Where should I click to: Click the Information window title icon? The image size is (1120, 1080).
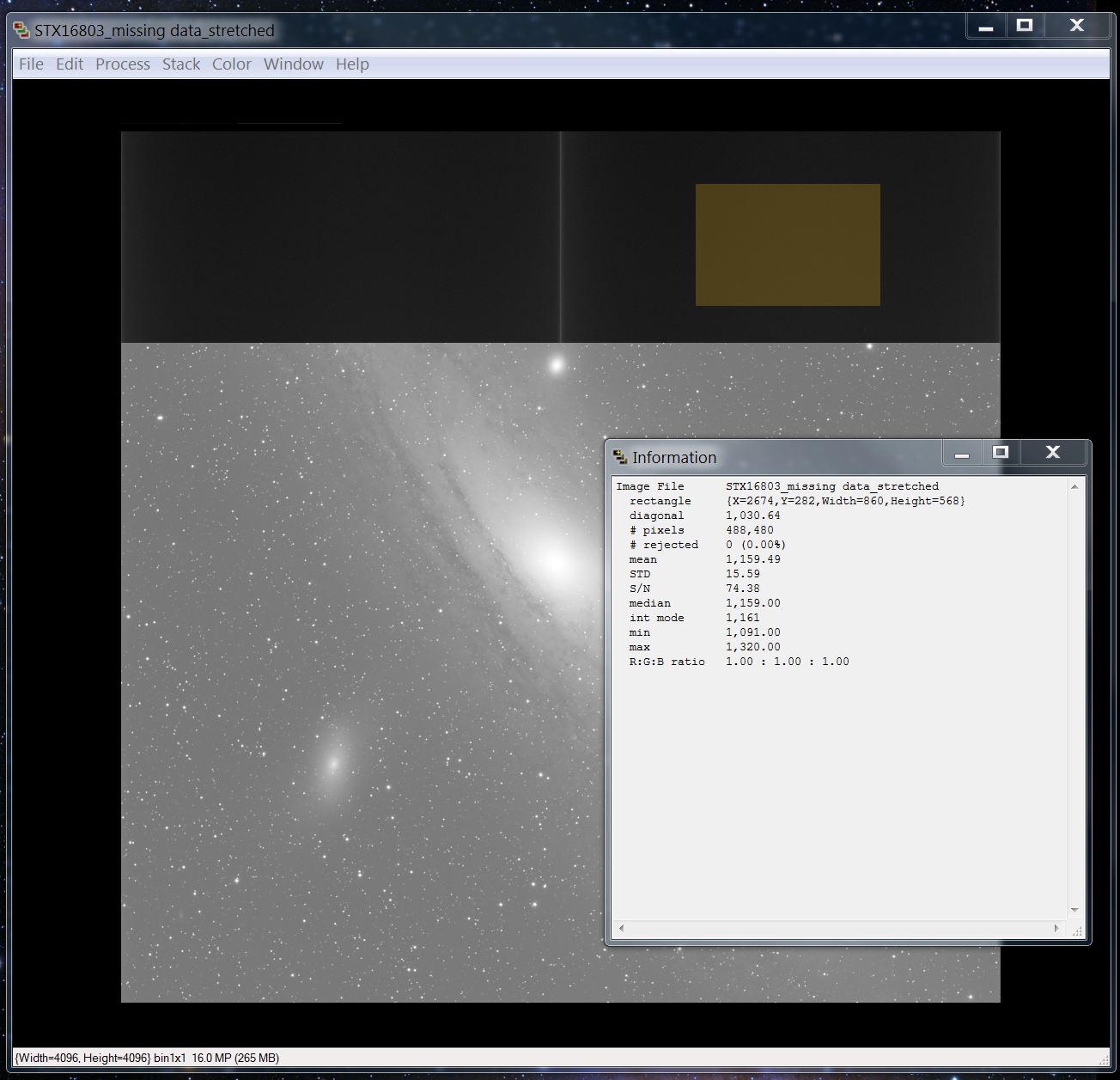619,457
